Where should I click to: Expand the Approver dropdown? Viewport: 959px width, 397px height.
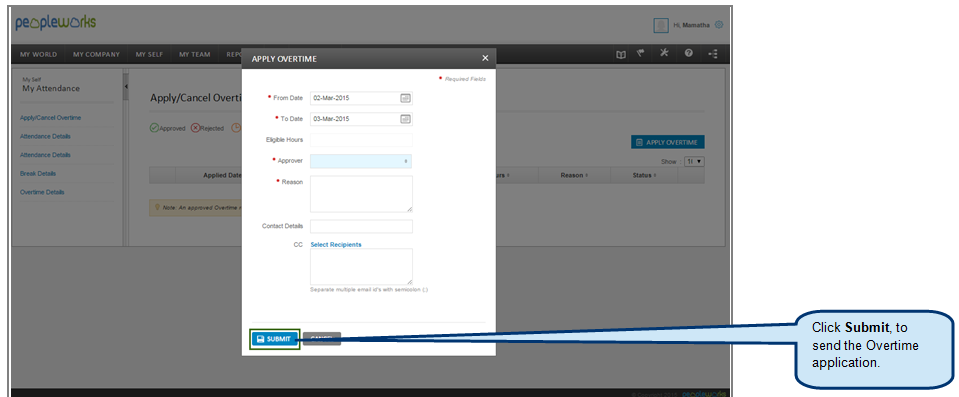pyautogui.click(x=361, y=161)
